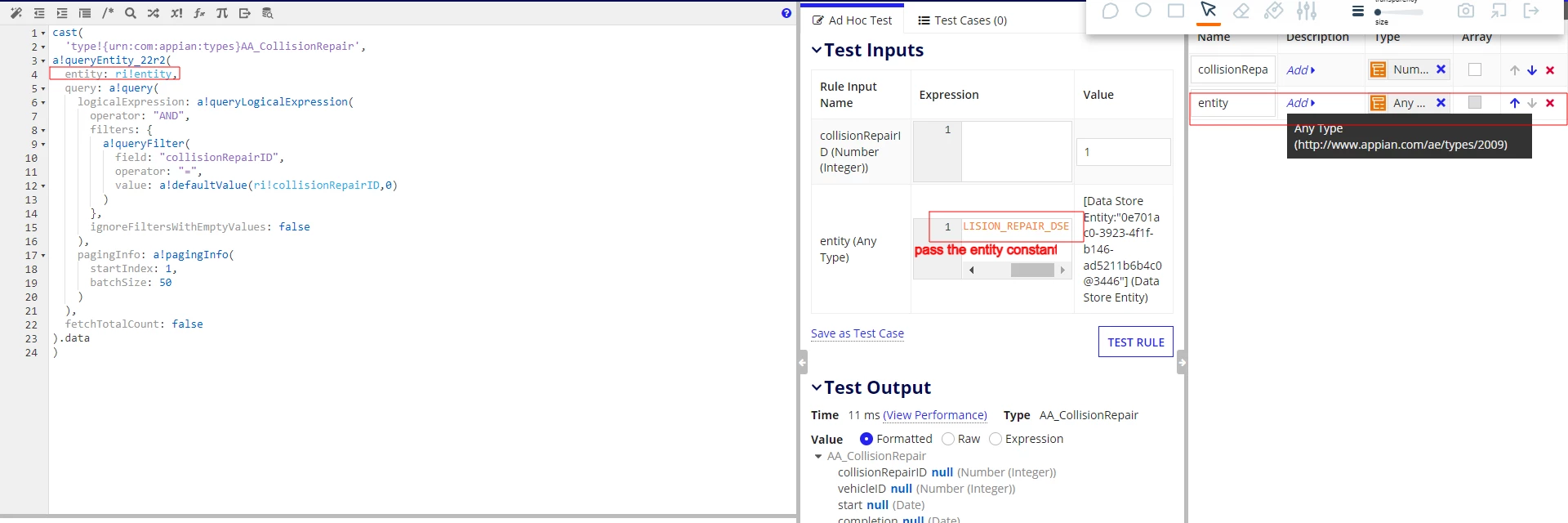Open the query editor database icon
The width and height of the screenshot is (1568, 523).
[268, 13]
